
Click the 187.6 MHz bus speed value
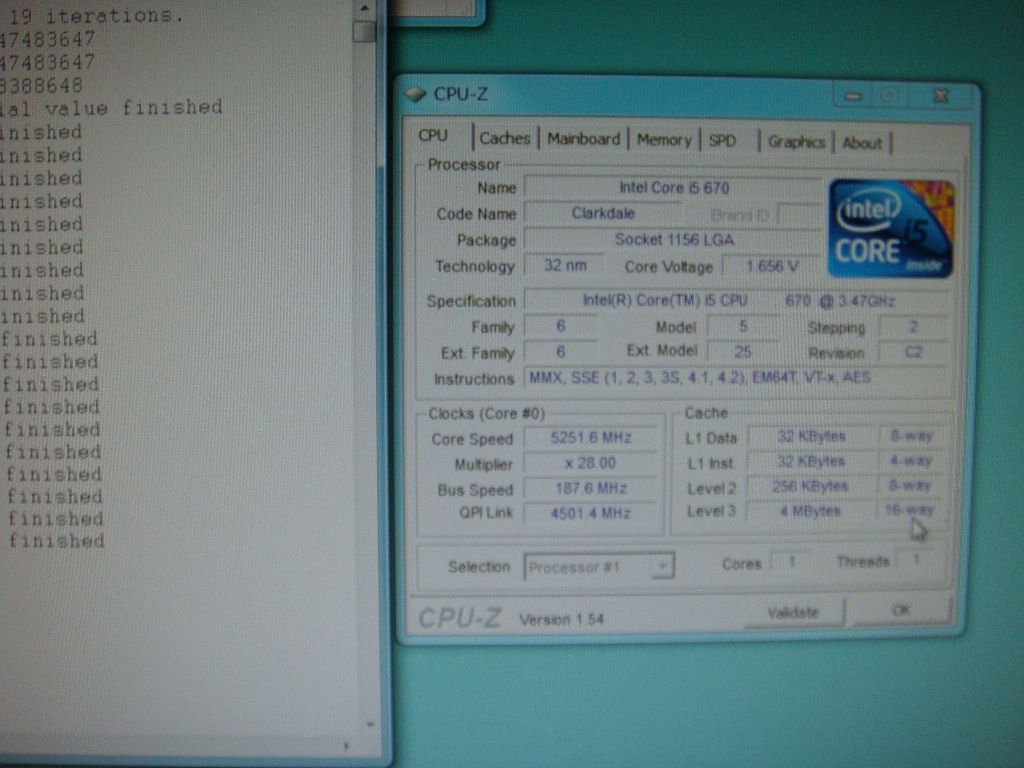pyautogui.click(x=590, y=488)
